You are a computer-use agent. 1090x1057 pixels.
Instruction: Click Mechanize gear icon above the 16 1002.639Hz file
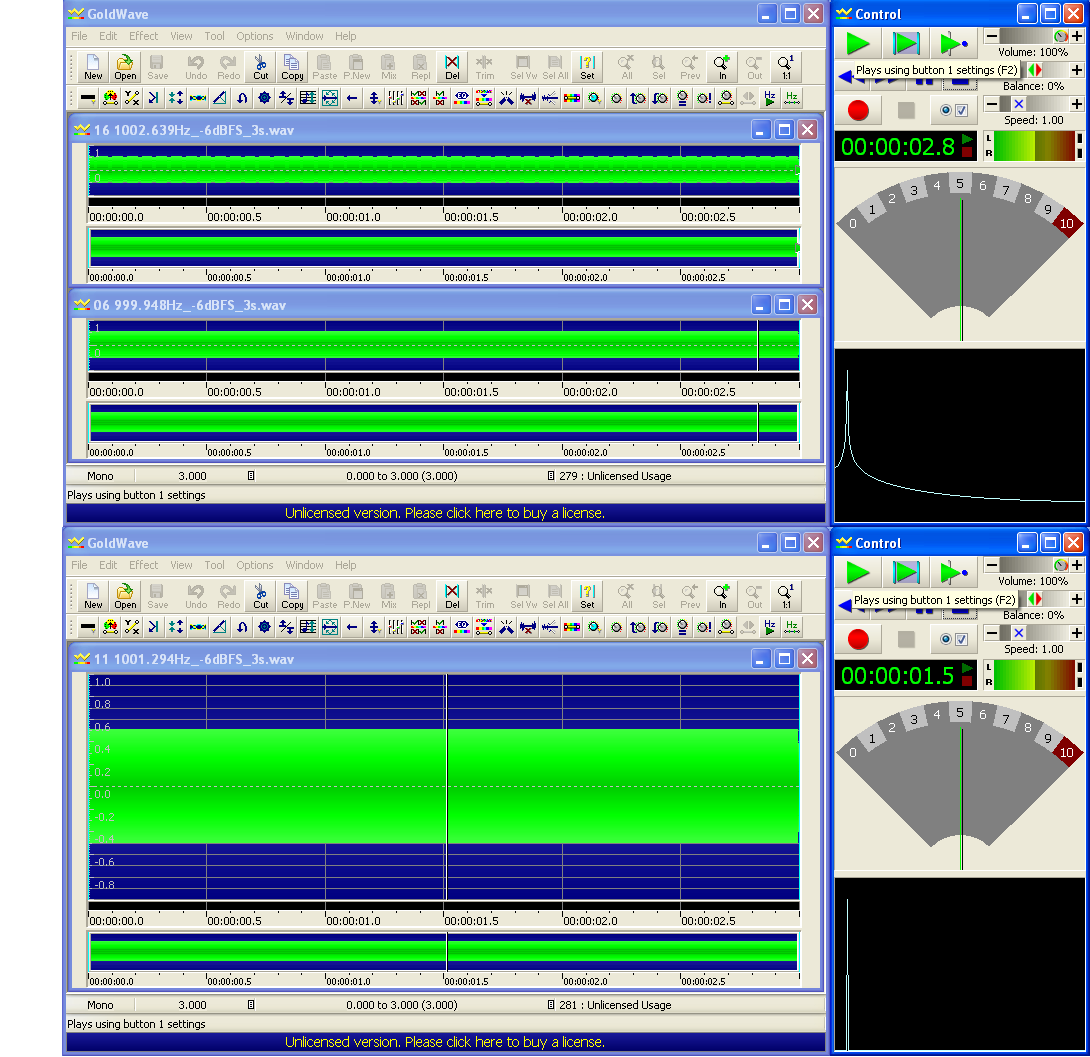pyautogui.click(x=264, y=99)
